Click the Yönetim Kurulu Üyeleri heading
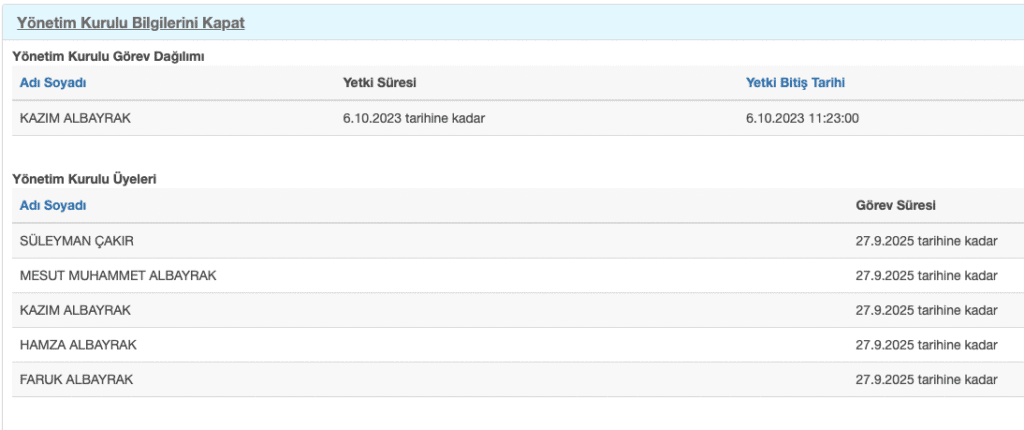Screen dimensions: 1024x430 (x=84, y=178)
